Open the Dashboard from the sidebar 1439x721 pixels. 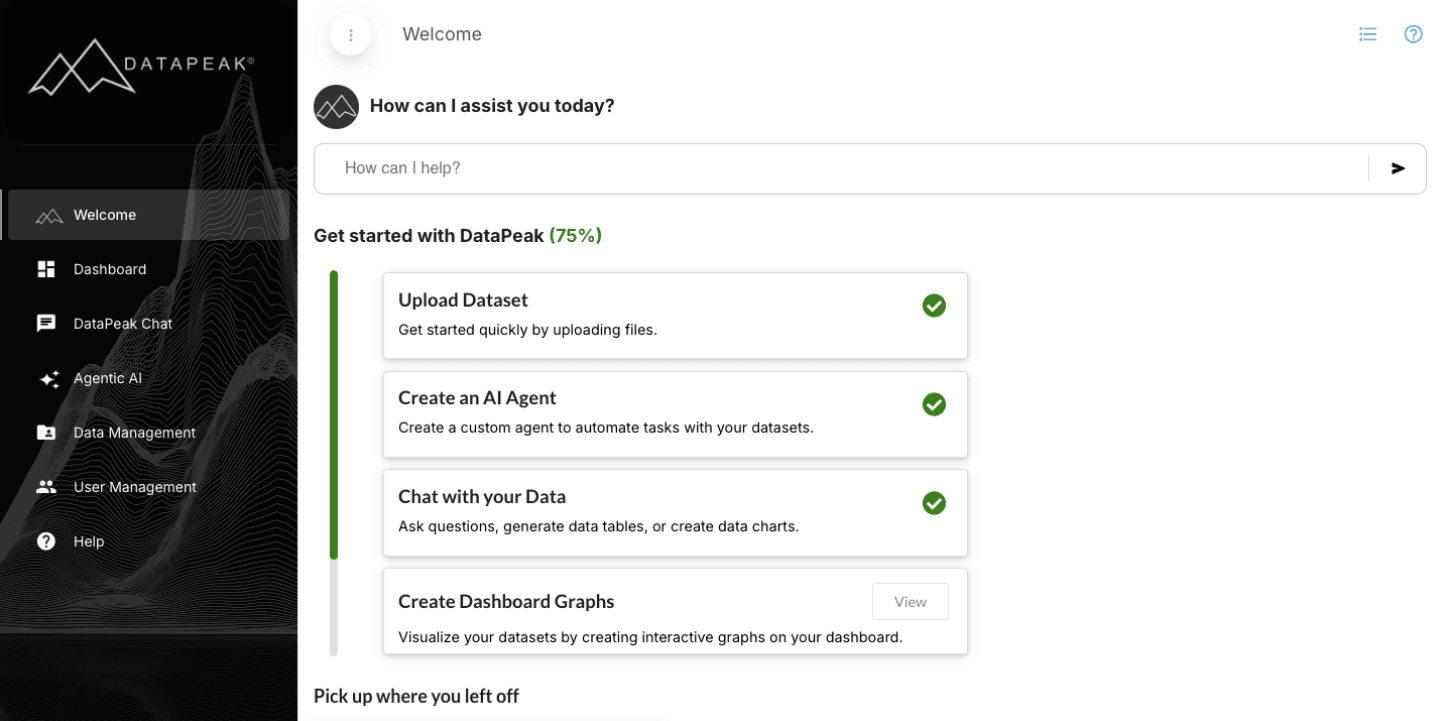(x=110, y=269)
